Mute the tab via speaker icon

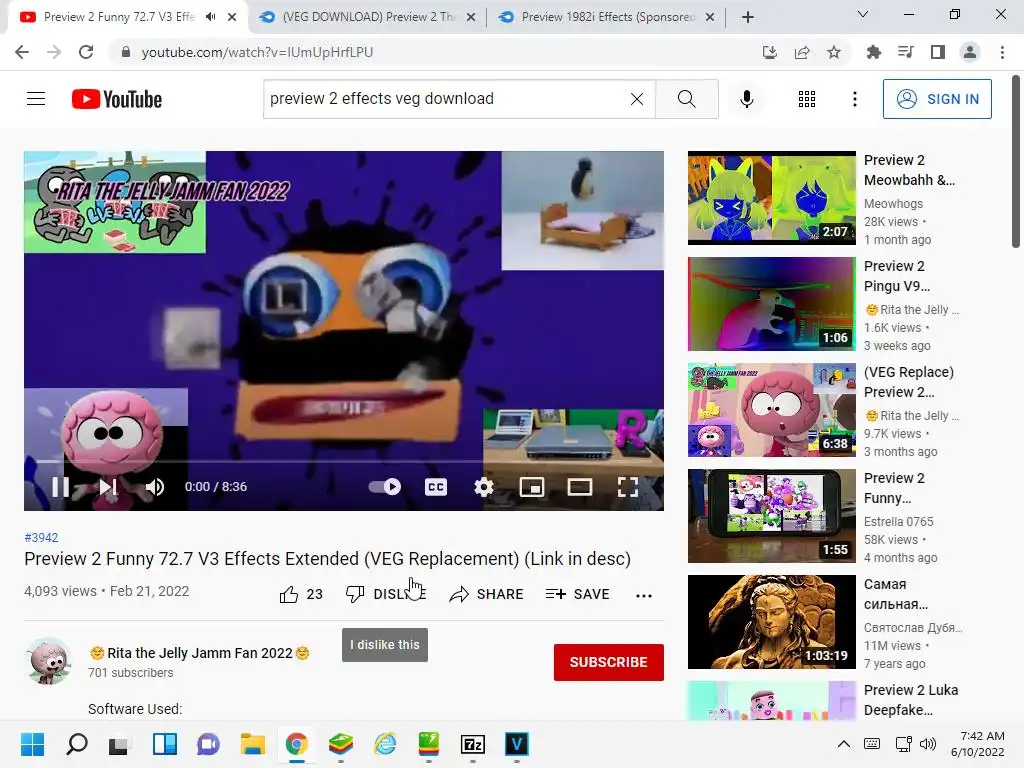click(x=210, y=17)
